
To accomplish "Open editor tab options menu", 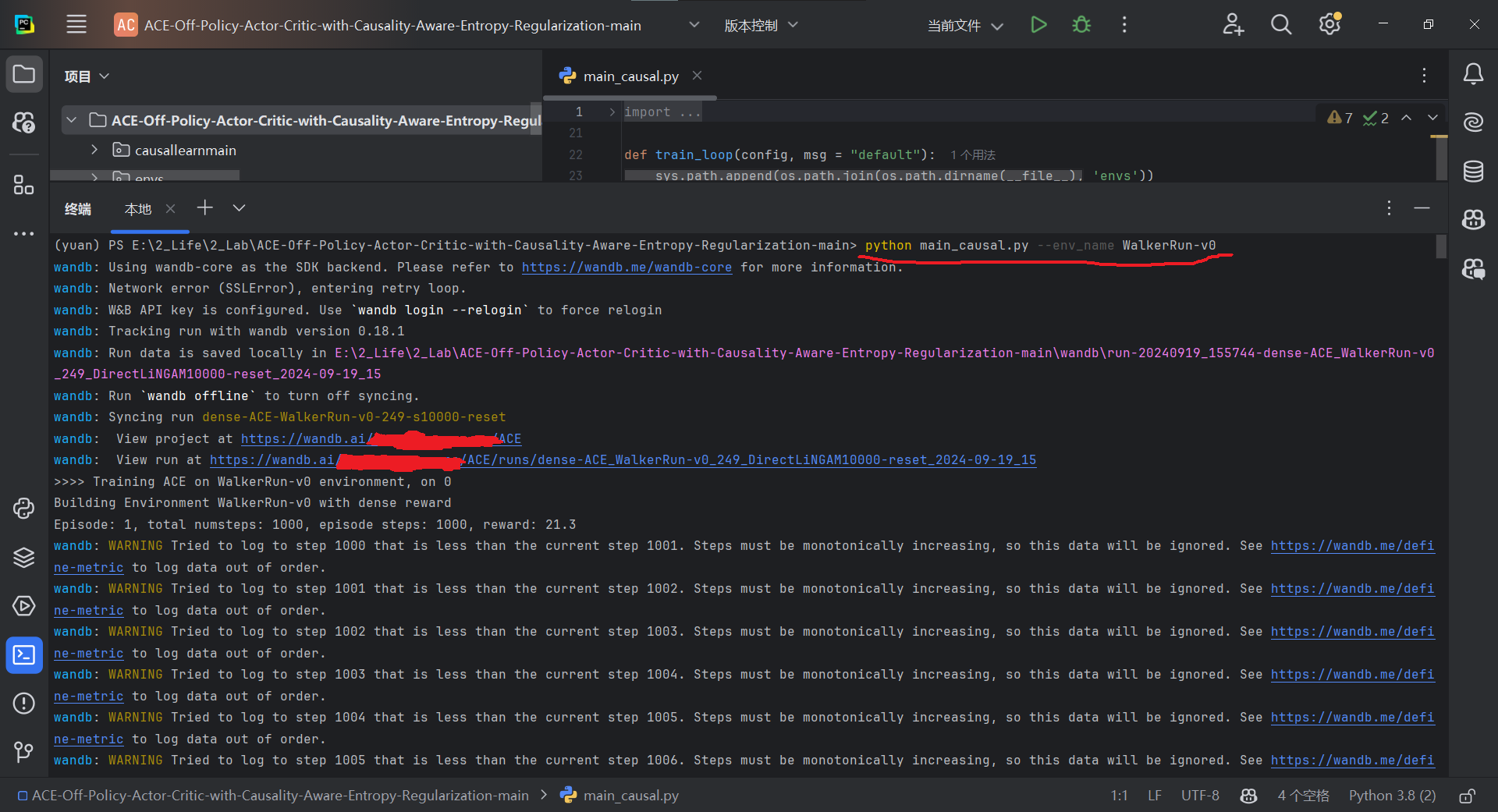I will 1424,76.
